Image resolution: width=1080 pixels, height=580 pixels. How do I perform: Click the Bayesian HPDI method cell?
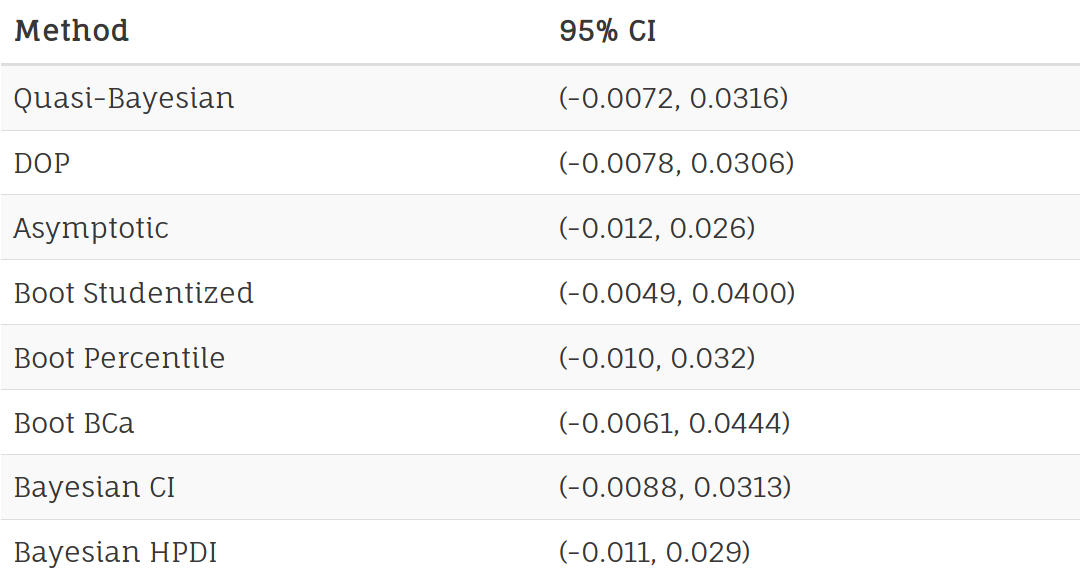(116, 552)
